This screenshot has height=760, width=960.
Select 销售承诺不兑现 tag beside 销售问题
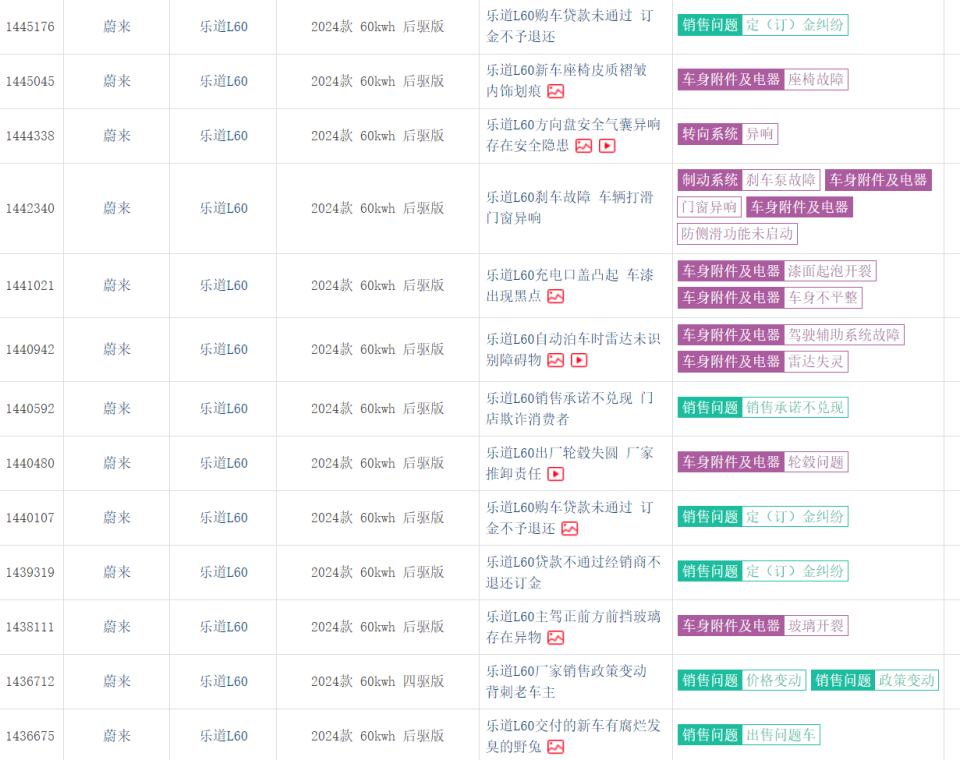[x=795, y=407]
